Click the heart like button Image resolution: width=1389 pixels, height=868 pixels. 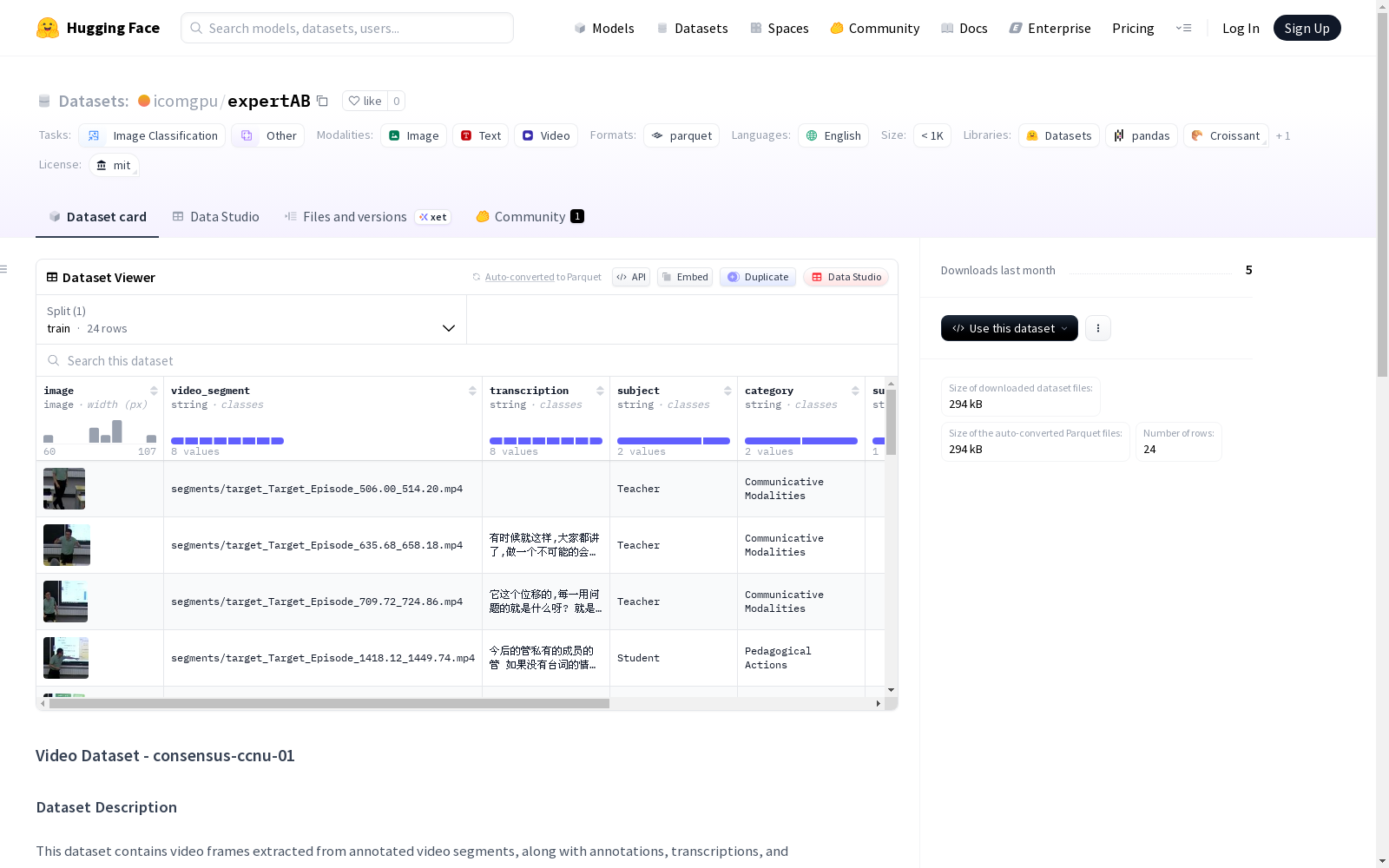click(365, 101)
